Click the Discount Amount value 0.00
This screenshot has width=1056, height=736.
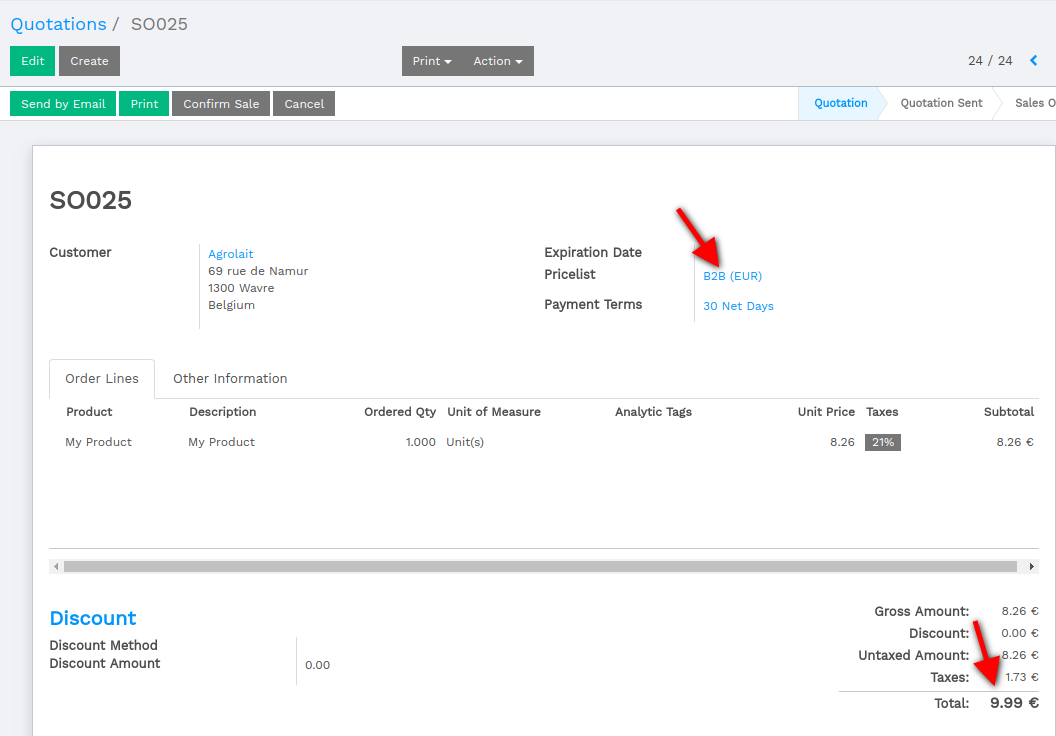coord(317,665)
